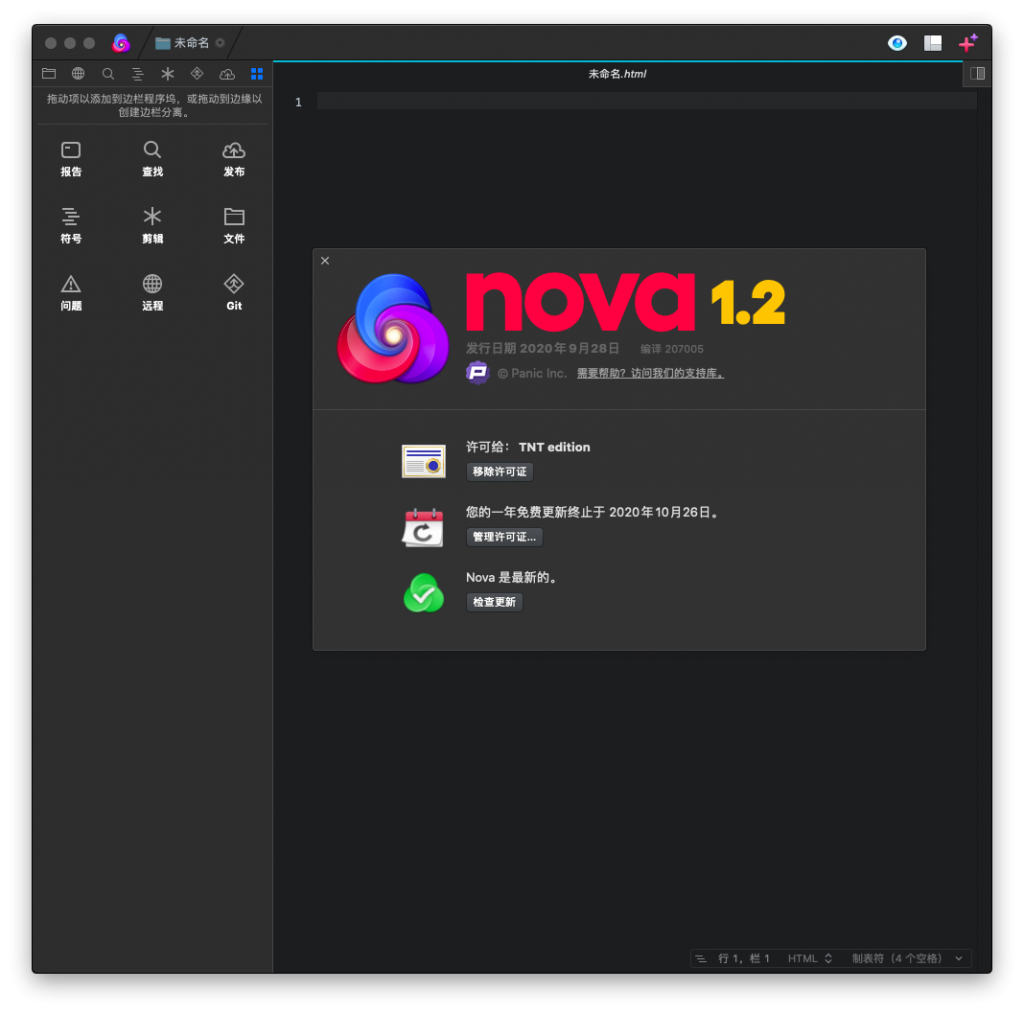Open the Remote (远程) sidebar item
The width and height of the screenshot is (1024, 1013).
(x=152, y=293)
